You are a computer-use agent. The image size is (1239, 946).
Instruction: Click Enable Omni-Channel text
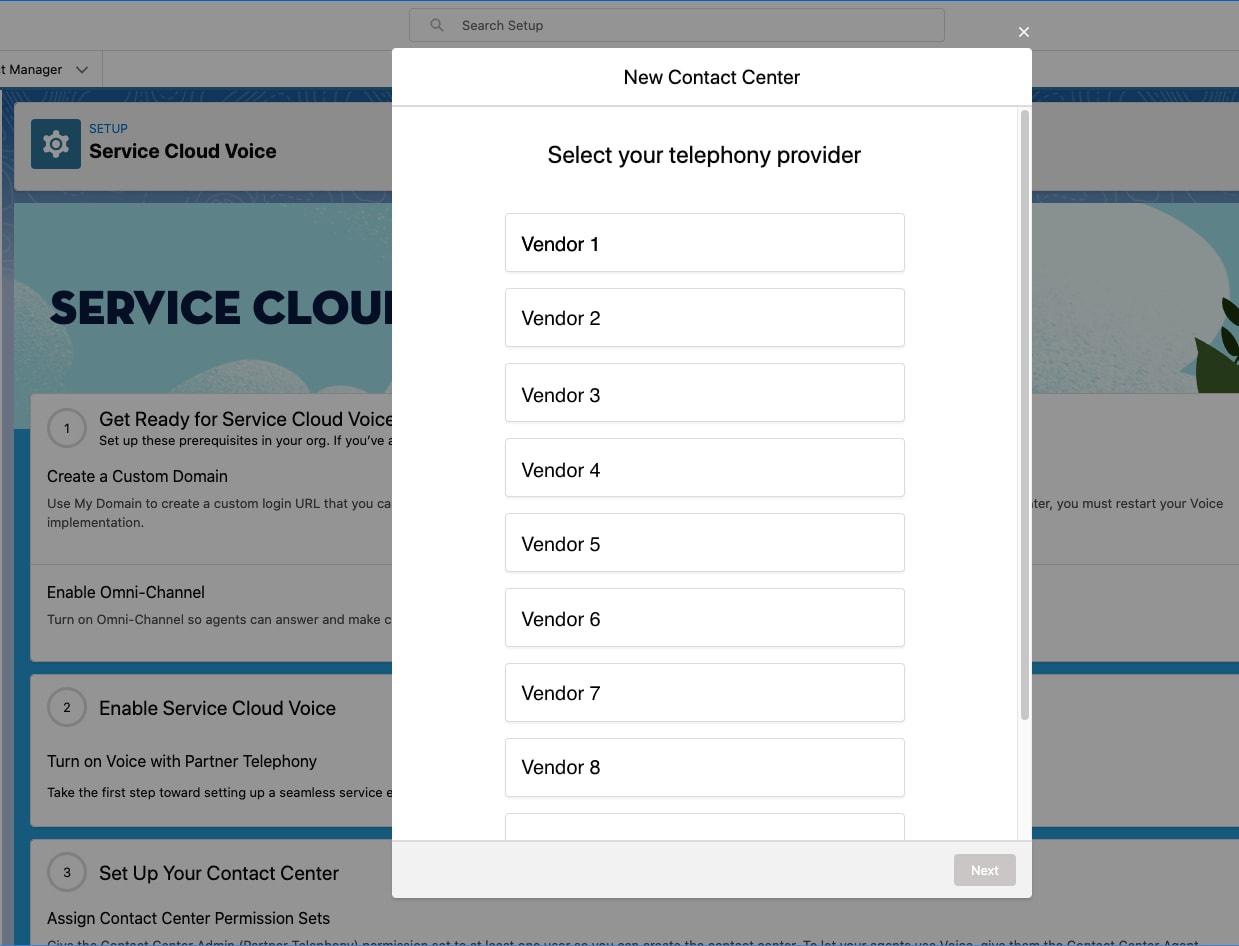[126, 592]
